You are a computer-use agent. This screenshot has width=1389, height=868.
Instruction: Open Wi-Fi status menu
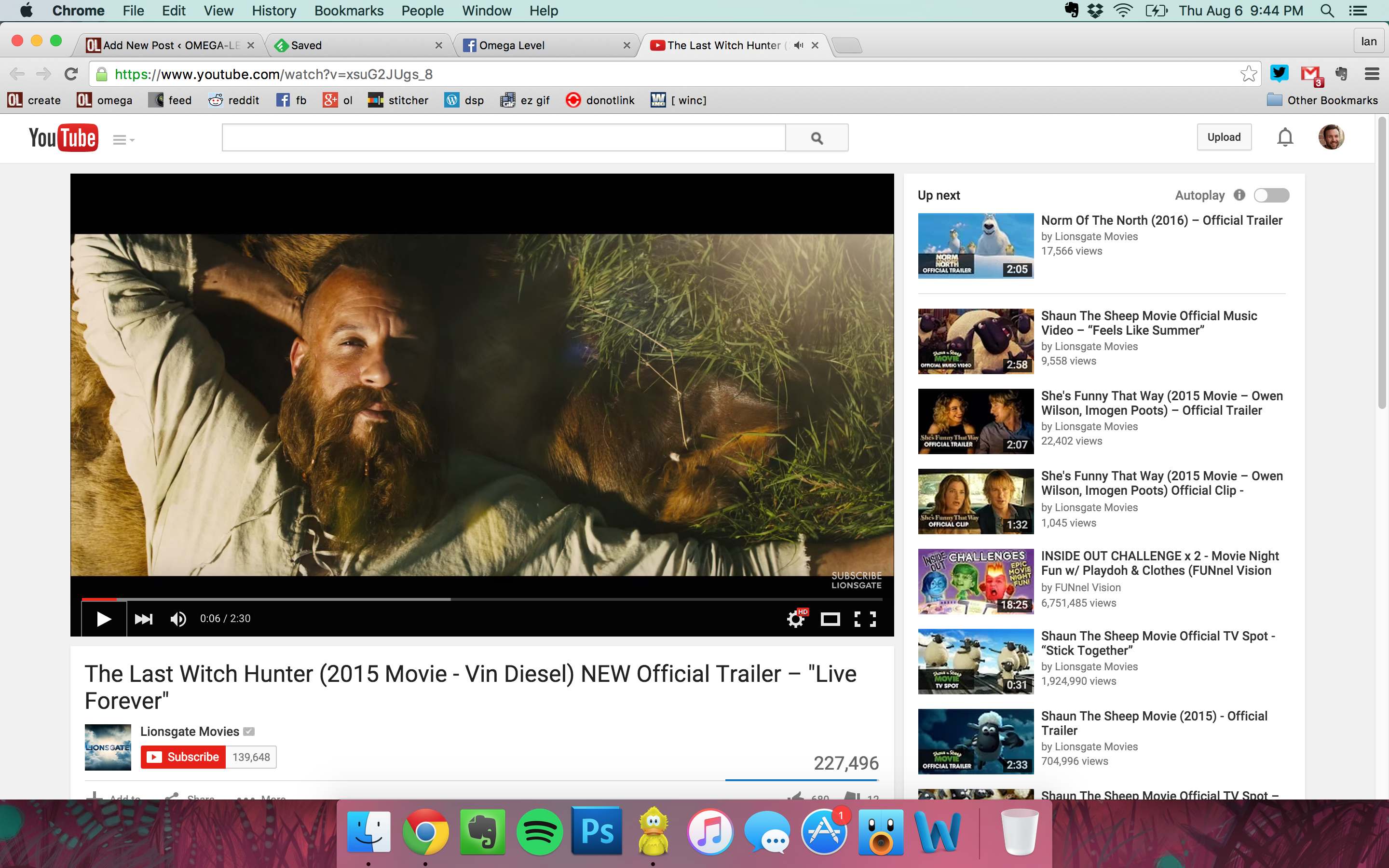pyautogui.click(x=1123, y=11)
